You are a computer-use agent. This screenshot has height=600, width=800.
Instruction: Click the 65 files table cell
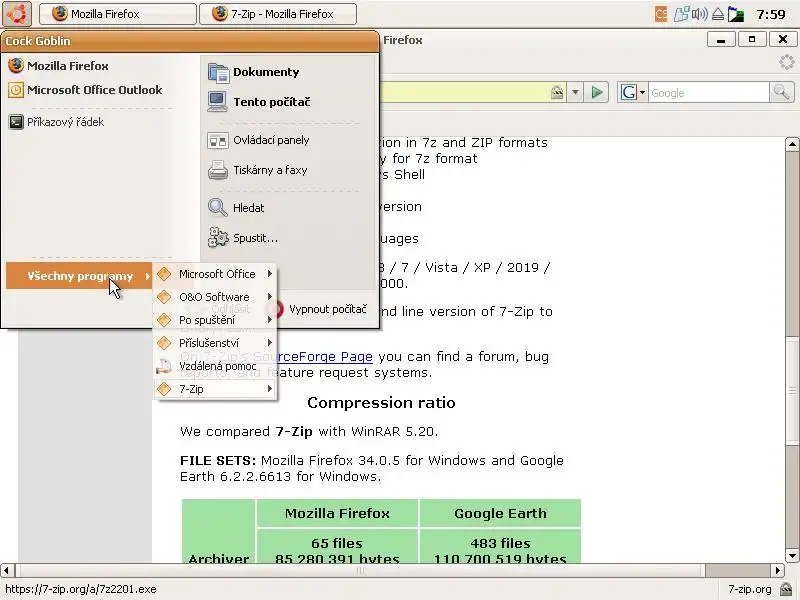(337, 546)
